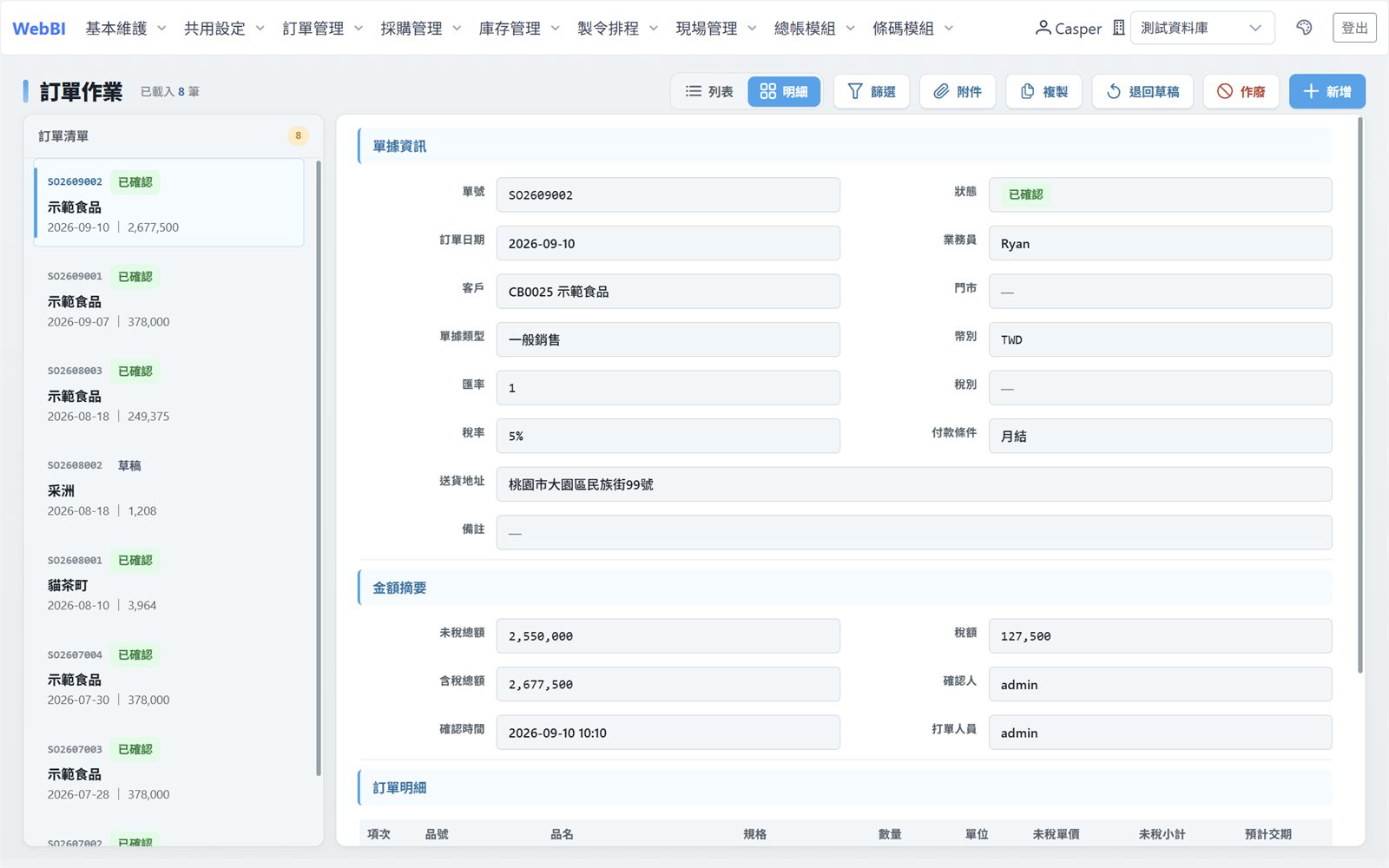Click the 已確認 status badge in 狀態 field

[x=1025, y=194]
